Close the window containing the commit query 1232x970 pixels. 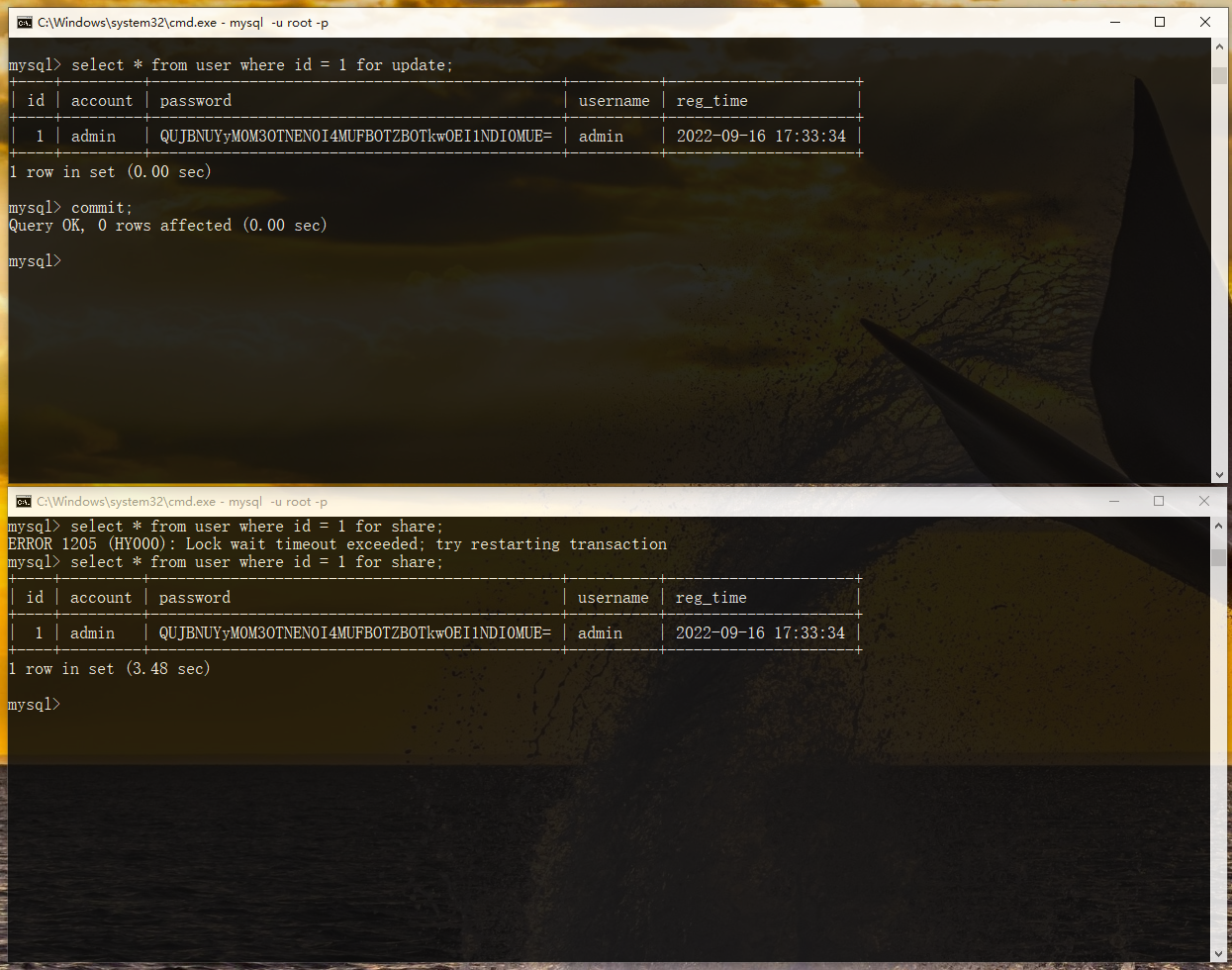(1204, 22)
